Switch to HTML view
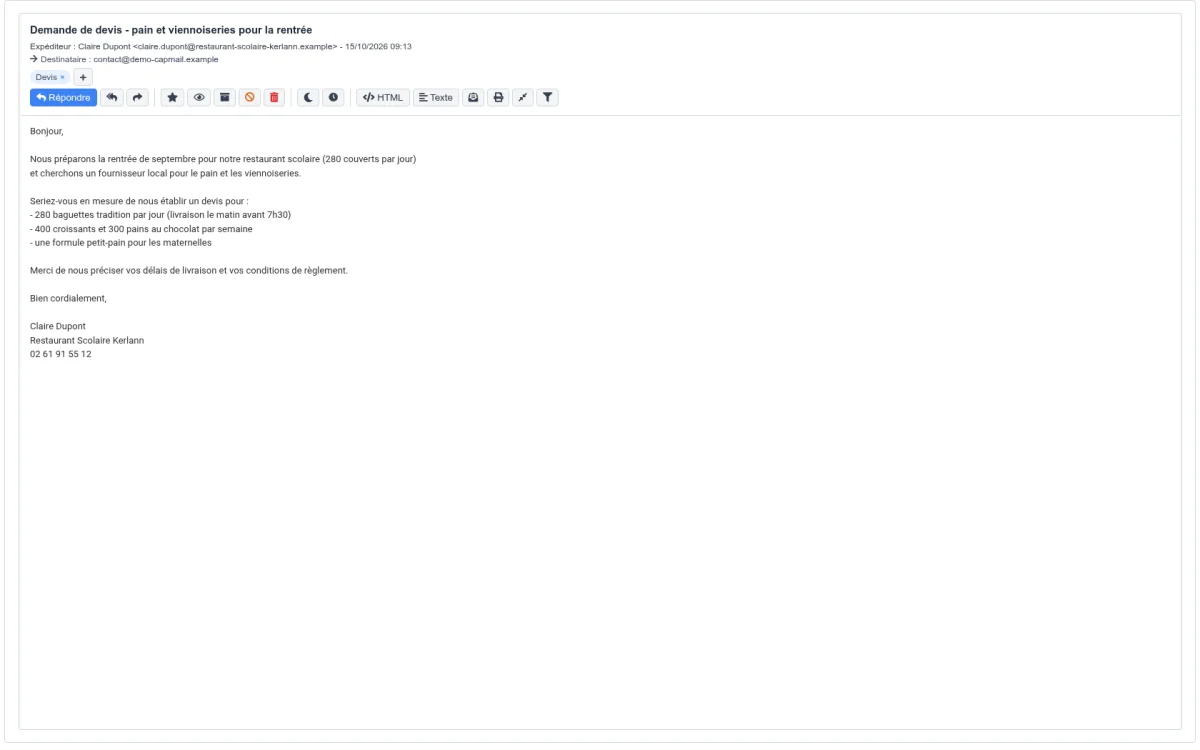The image size is (1200, 750). [x=383, y=97]
